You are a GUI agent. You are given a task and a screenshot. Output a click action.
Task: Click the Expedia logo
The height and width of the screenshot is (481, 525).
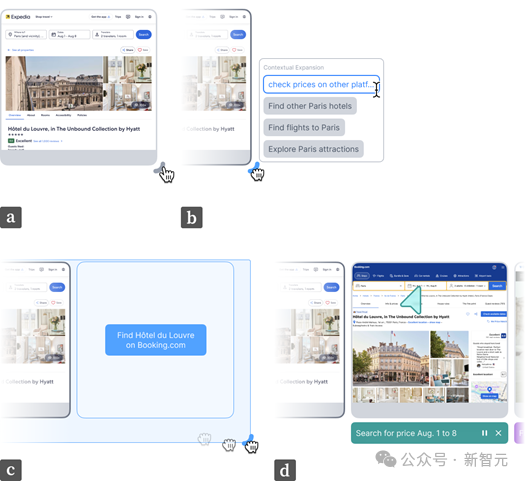click(x=18, y=17)
